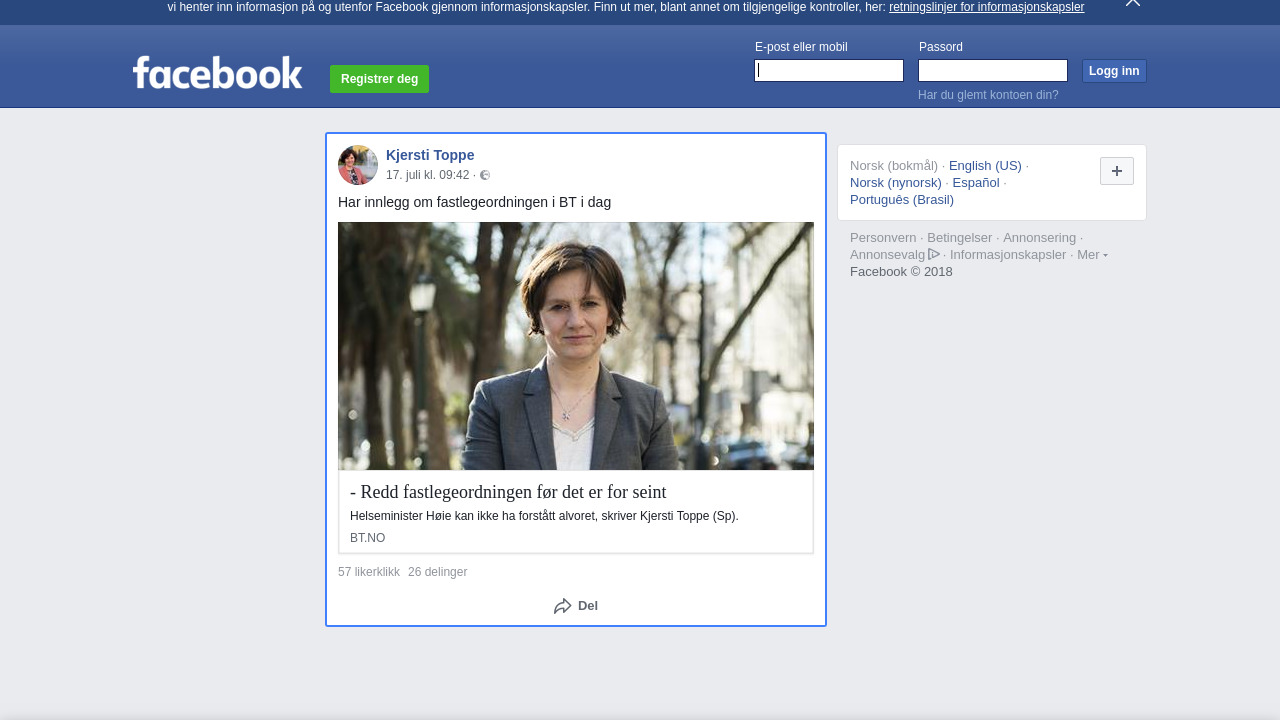The image size is (1280, 720).
Task: Open Kjersti Toppe's name link
Action: coord(430,155)
